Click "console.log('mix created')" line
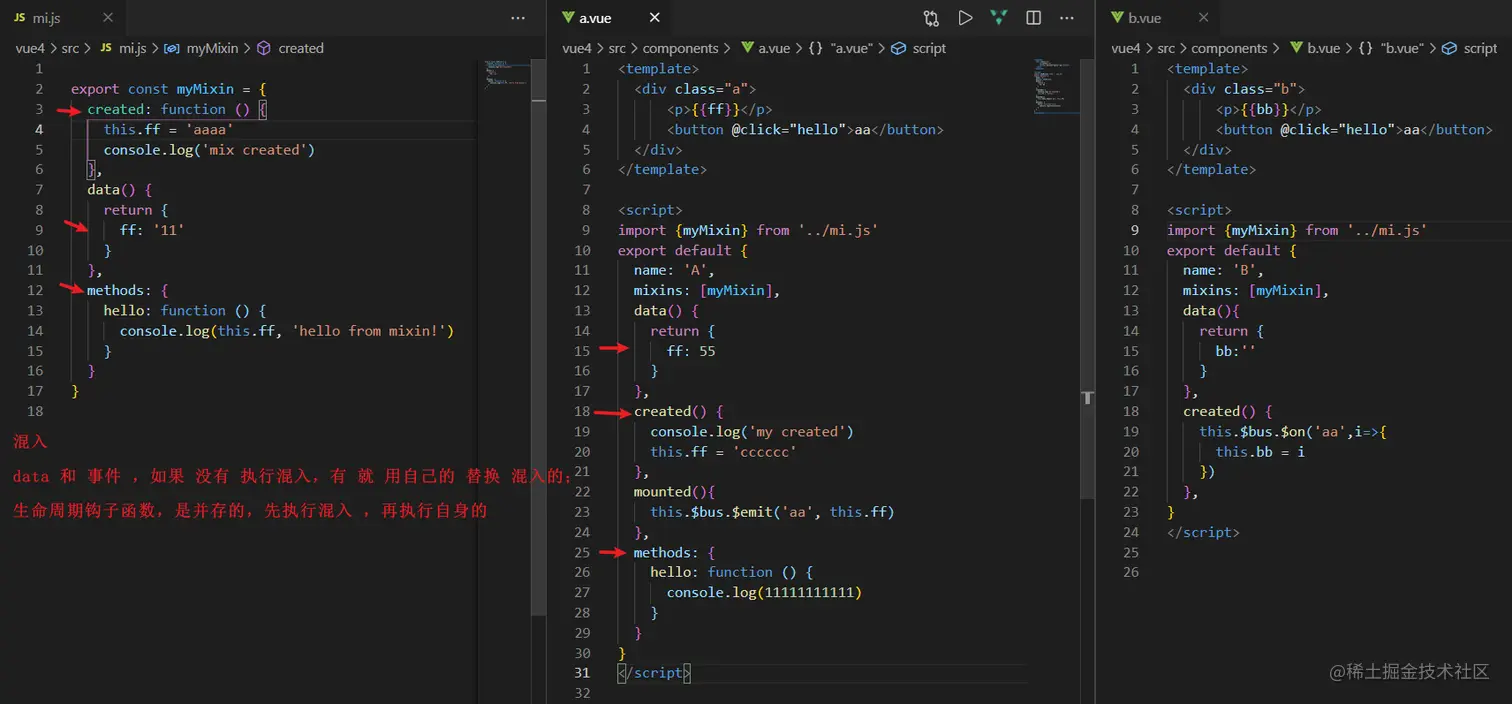The width and height of the screenshot is (1512, 704). coord(209,150)
